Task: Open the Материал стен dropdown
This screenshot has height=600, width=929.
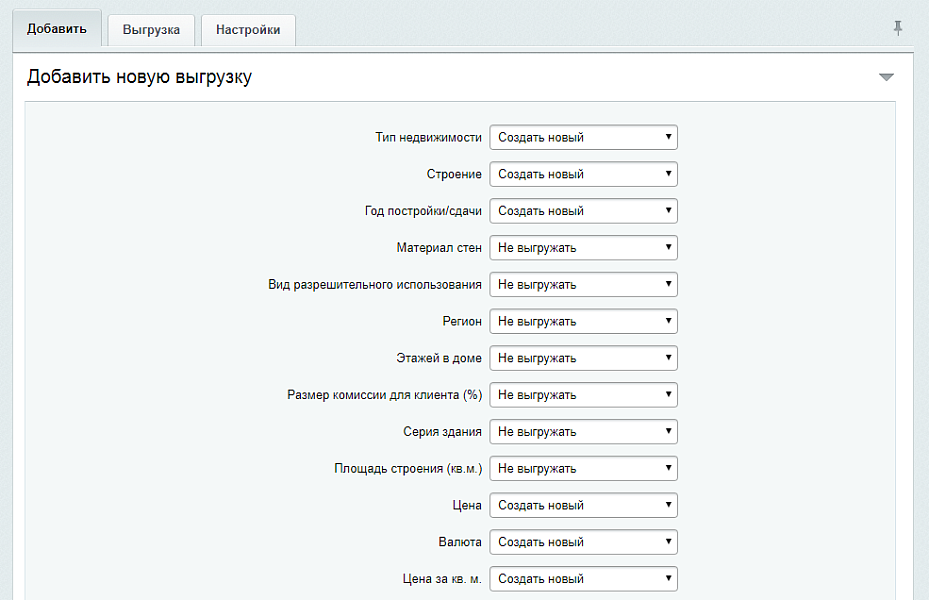Action: coord(583,248)
